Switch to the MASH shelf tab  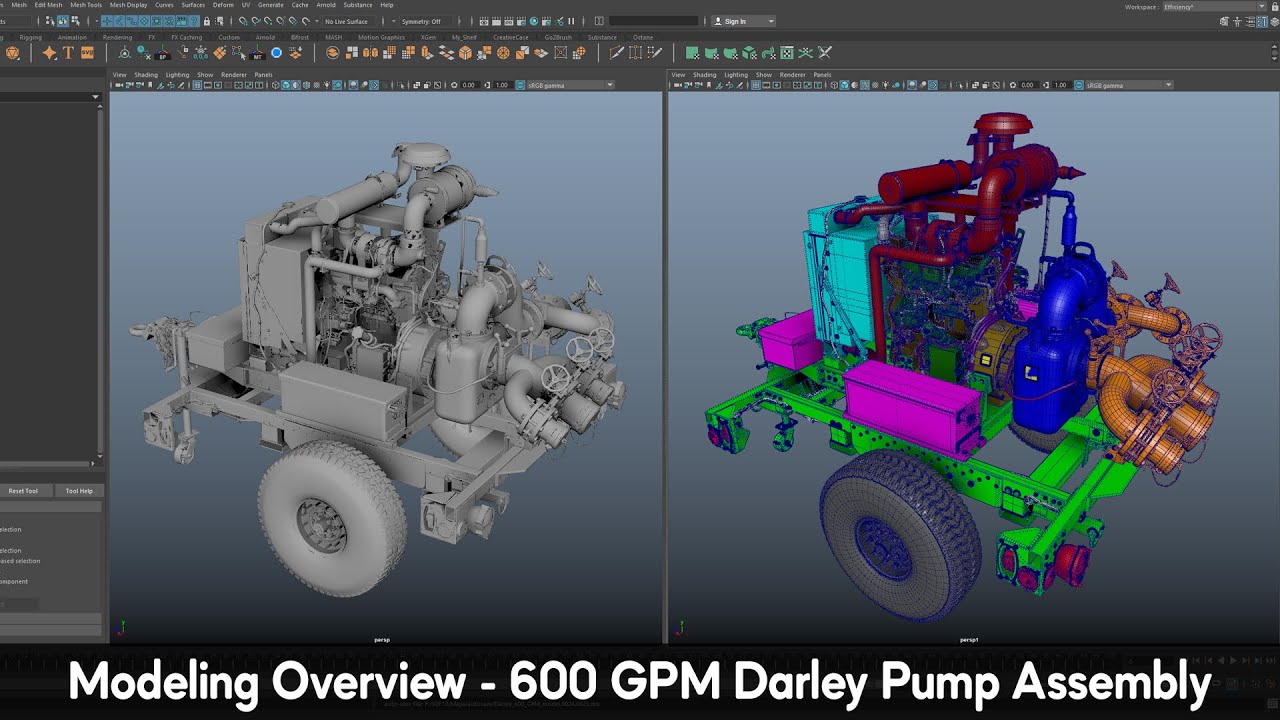(x=333, y=37)
